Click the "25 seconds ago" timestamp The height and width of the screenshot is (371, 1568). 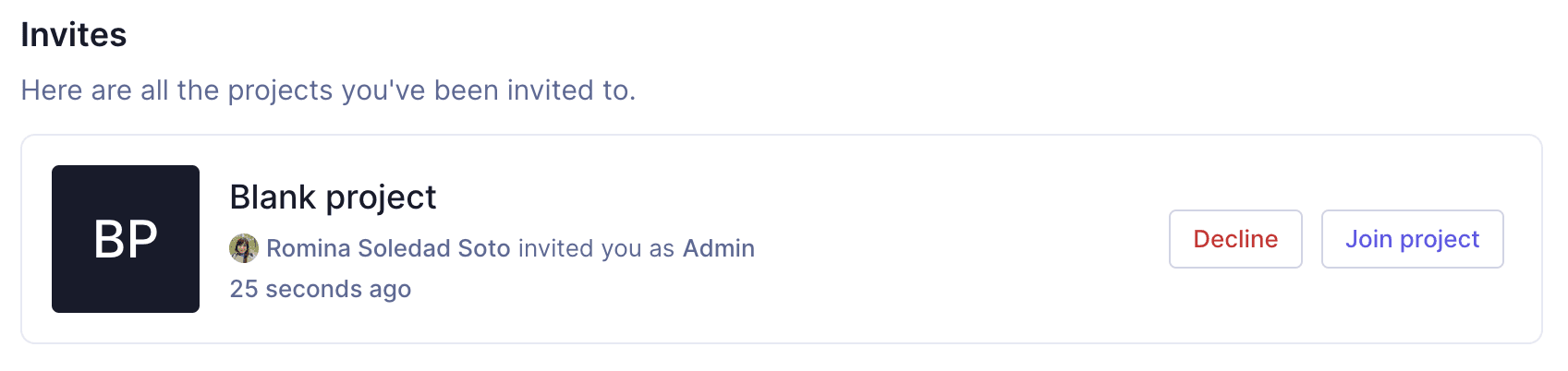pyautogui.click(x=320, y=289)
